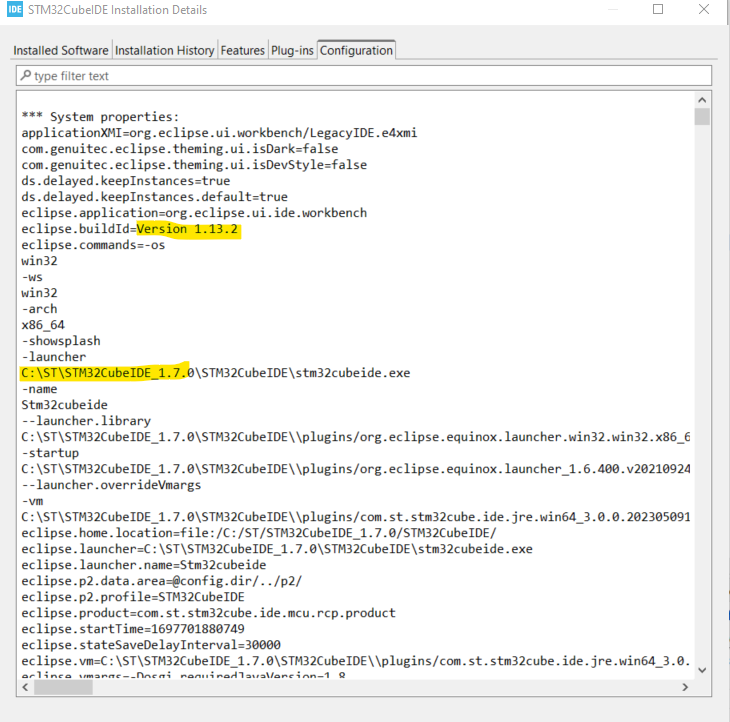This screenshot has width=730, height=722.
Task: Click the vertical scrollbar thumb
Action: (x=702, y=117)
